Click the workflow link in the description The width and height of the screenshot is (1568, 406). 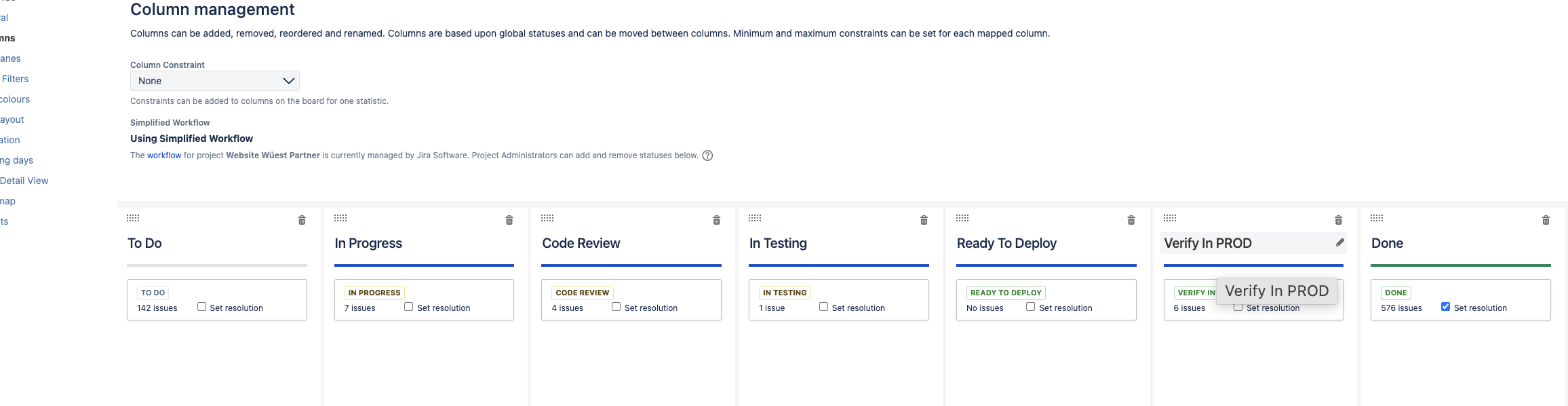[164, 155]
